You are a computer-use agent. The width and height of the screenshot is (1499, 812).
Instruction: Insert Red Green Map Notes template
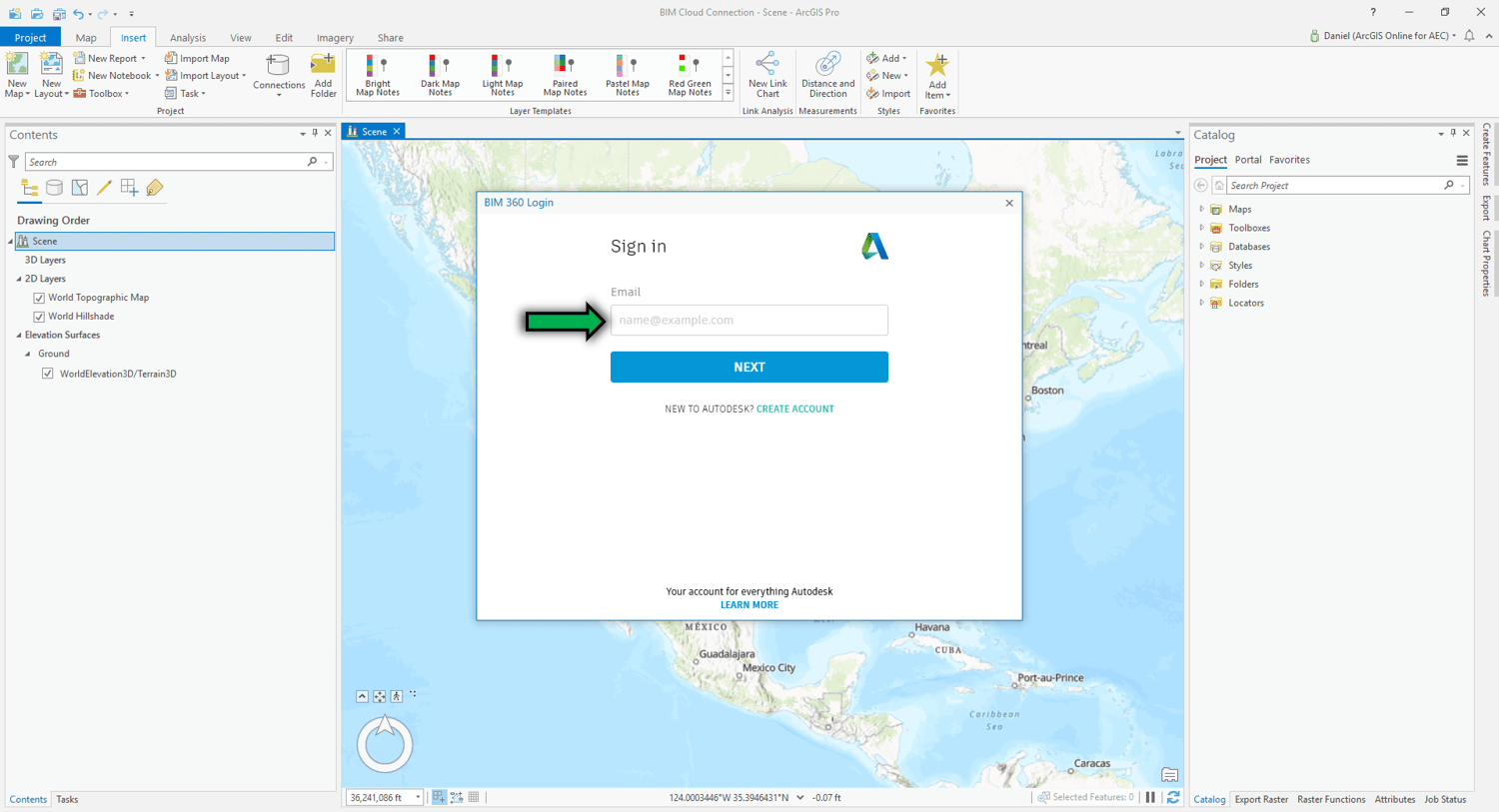coord(690,76)
